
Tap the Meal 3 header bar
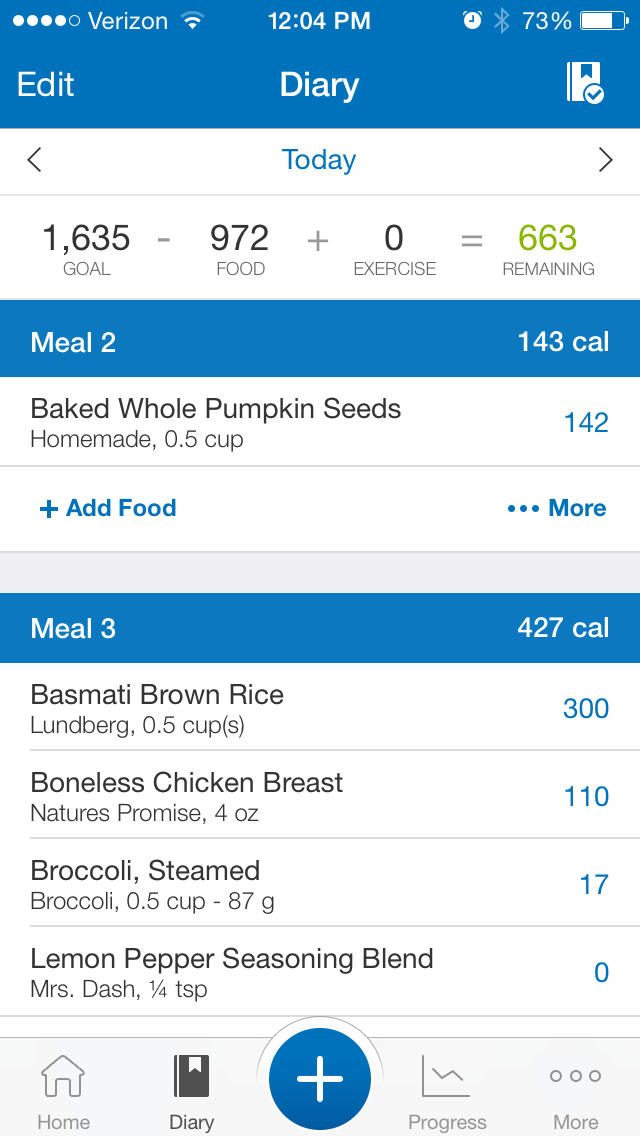tap(320, 628)
